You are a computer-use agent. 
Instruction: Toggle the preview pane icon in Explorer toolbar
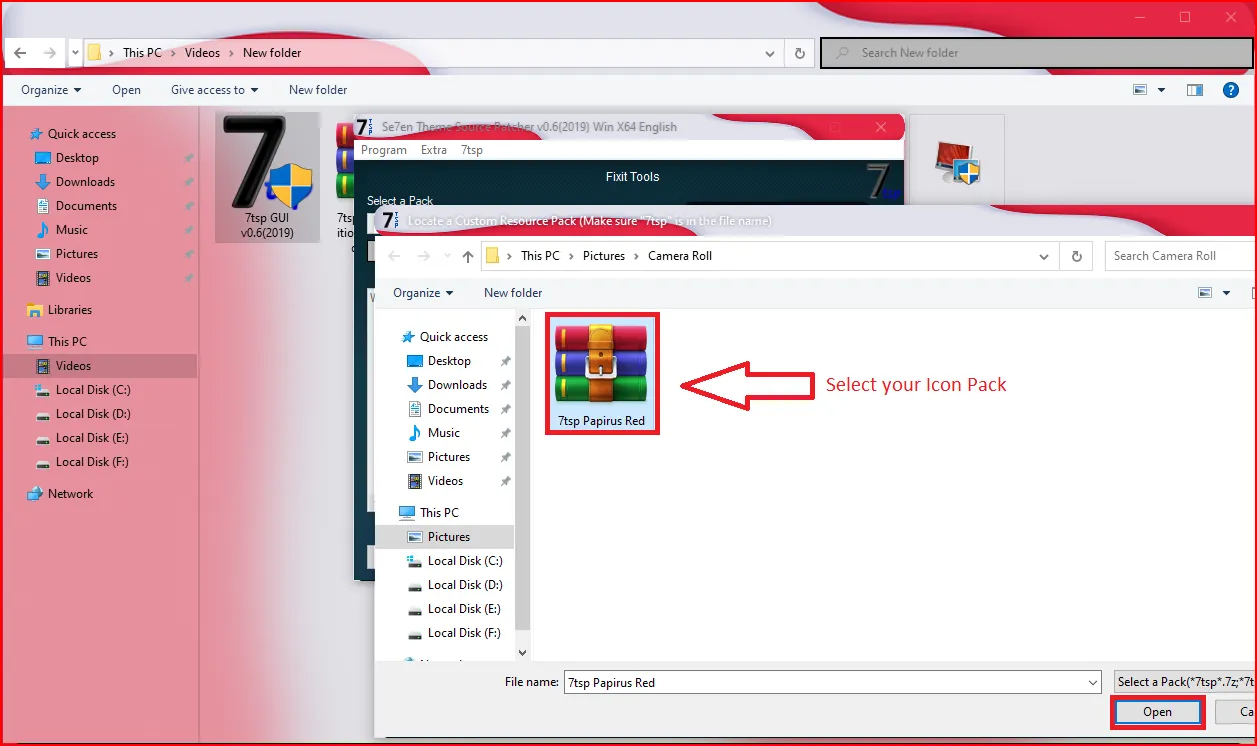1194,90
